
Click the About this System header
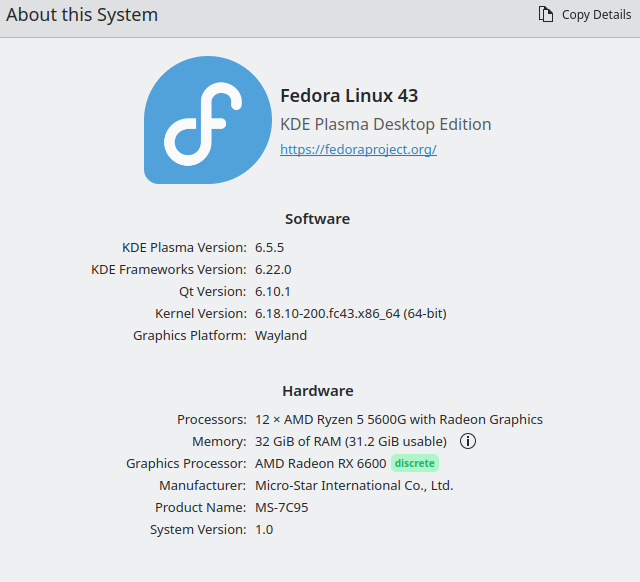(82, 15)
